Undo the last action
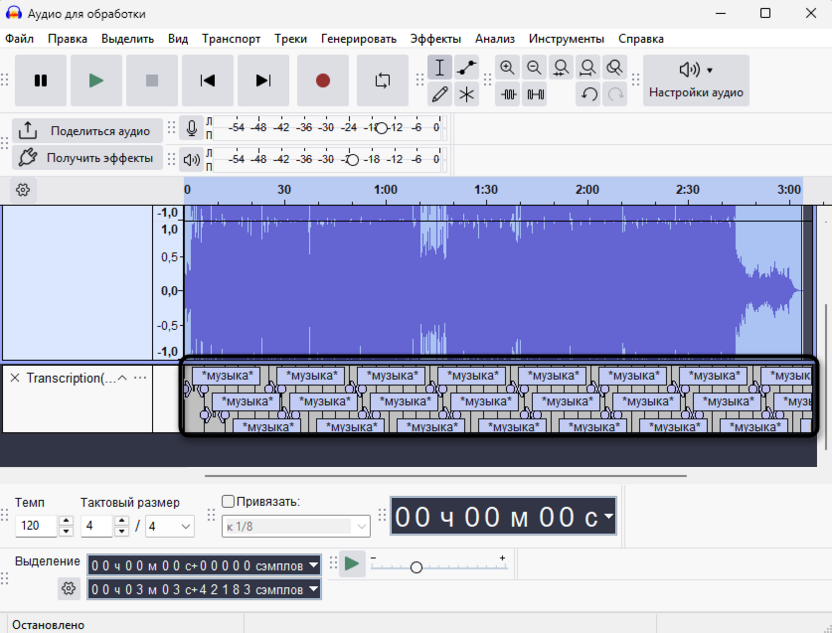The width and height of the screenshot is (832, 633). tap(588, 94)
